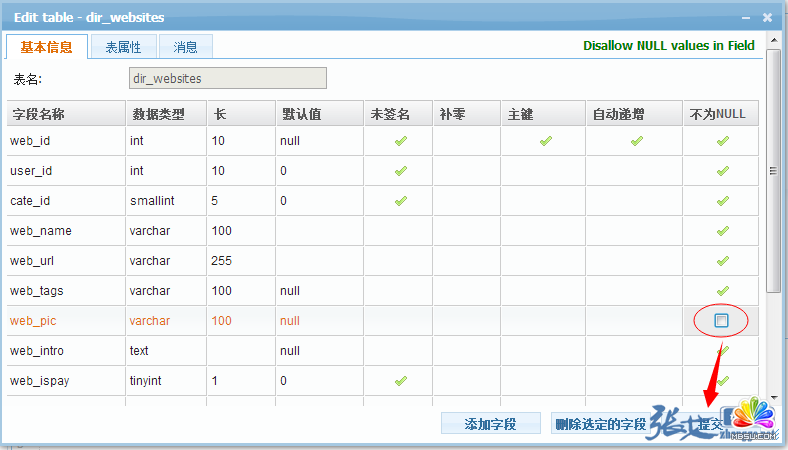
Task: Click the tinyint type cell of web_ispay
Action: click(166, 381)
